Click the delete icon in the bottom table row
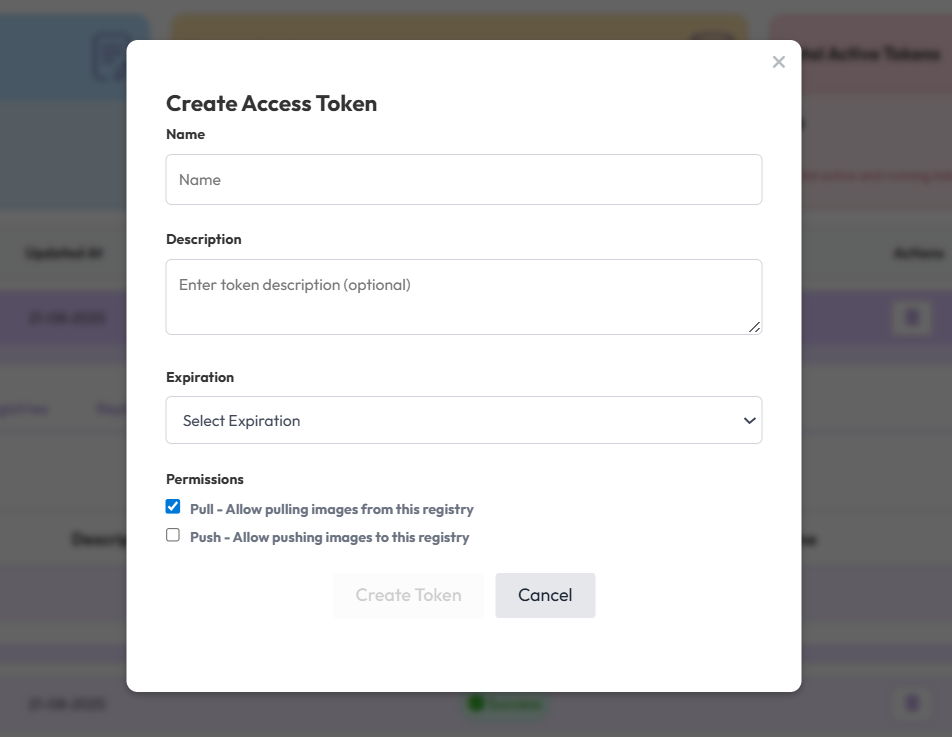 tap(911, 704)
